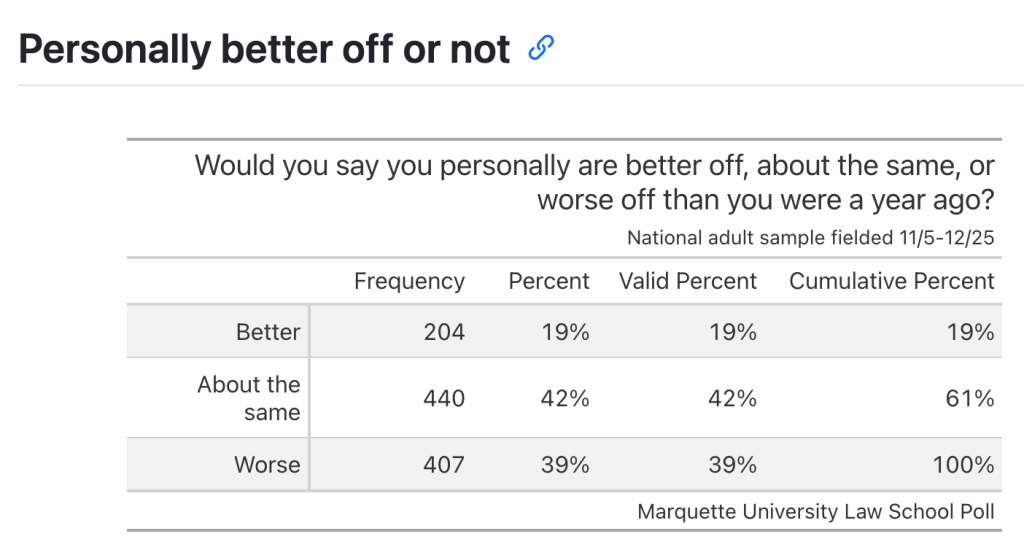Click the anchor link icon beside heading
The height and width of the screenshot is (550, 1024).
tap(541, 47)
